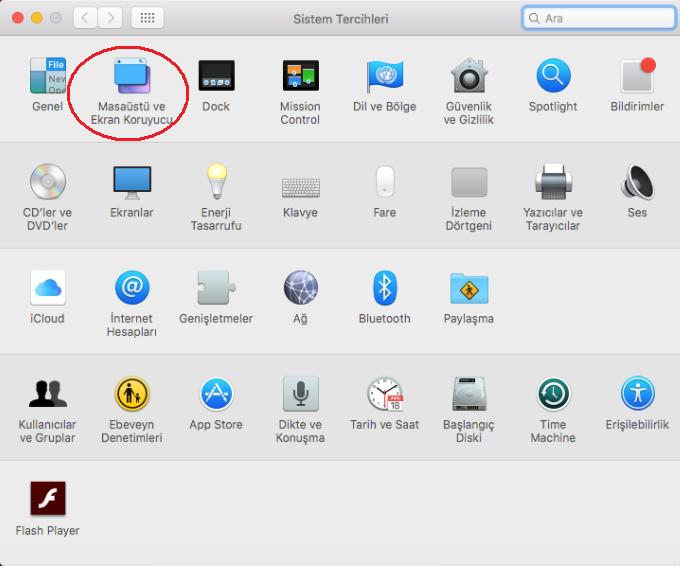Image resolution: width=680 pixels, height=566 pixels.
Task: Click the back navigation arrow
Action: tap(85, 18)
